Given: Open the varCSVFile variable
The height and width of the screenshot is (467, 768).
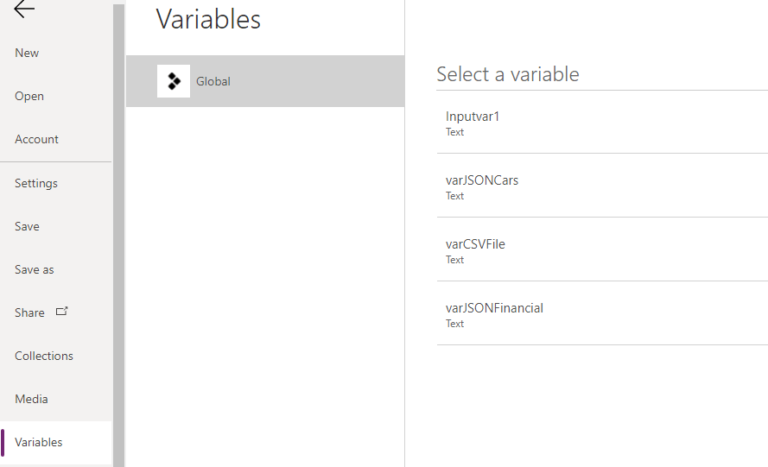Looking at the screenshot, I should point(602,250).
